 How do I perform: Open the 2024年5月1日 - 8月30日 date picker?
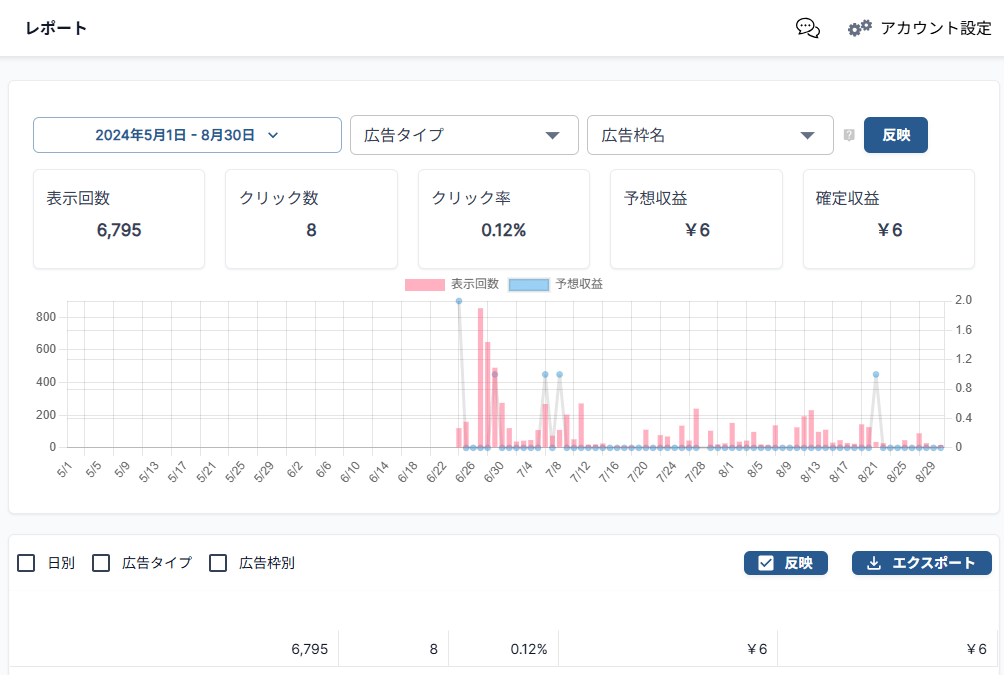coord(187,135)
